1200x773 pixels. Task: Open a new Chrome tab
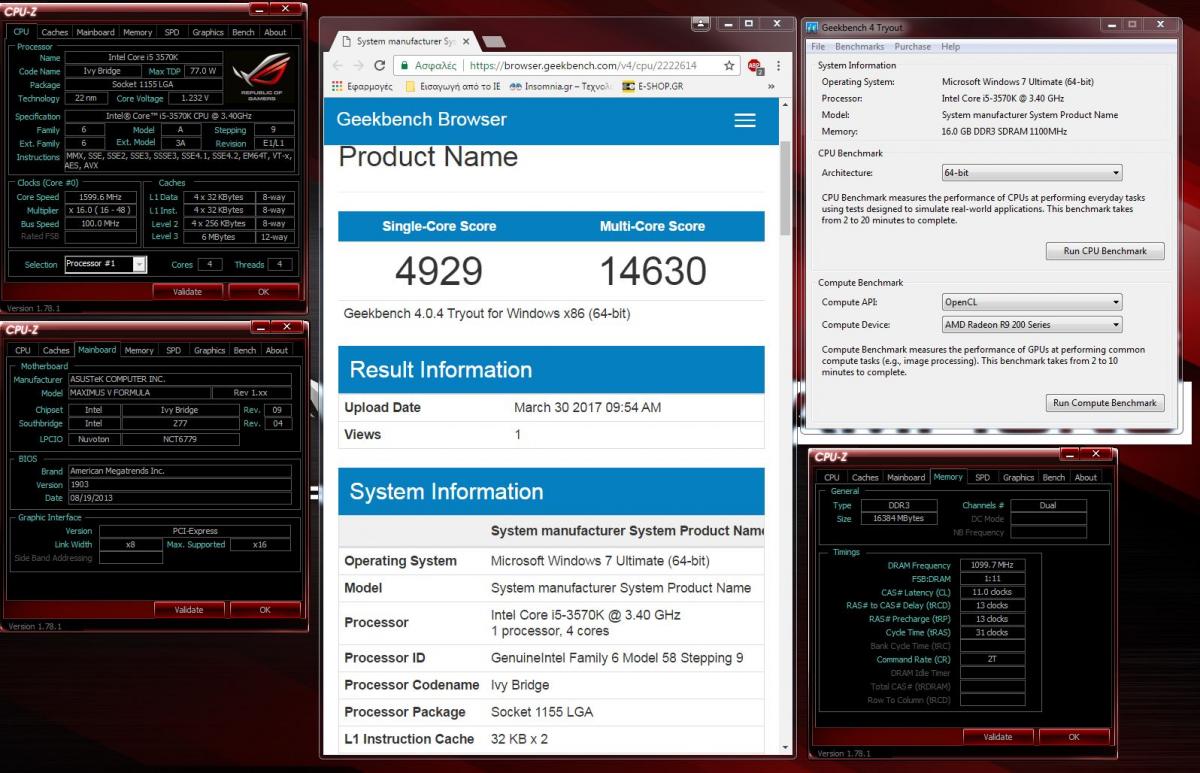pos(493,42)
